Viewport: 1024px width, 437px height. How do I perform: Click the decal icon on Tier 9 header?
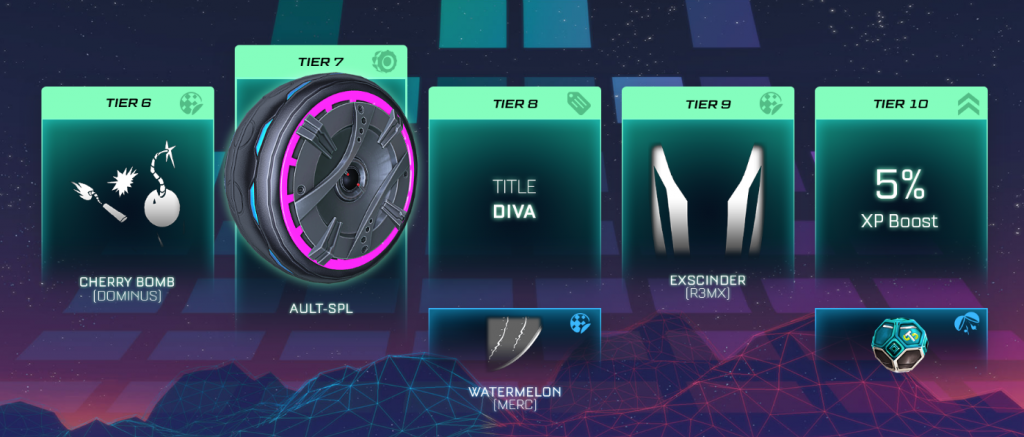tap(771, 103)
